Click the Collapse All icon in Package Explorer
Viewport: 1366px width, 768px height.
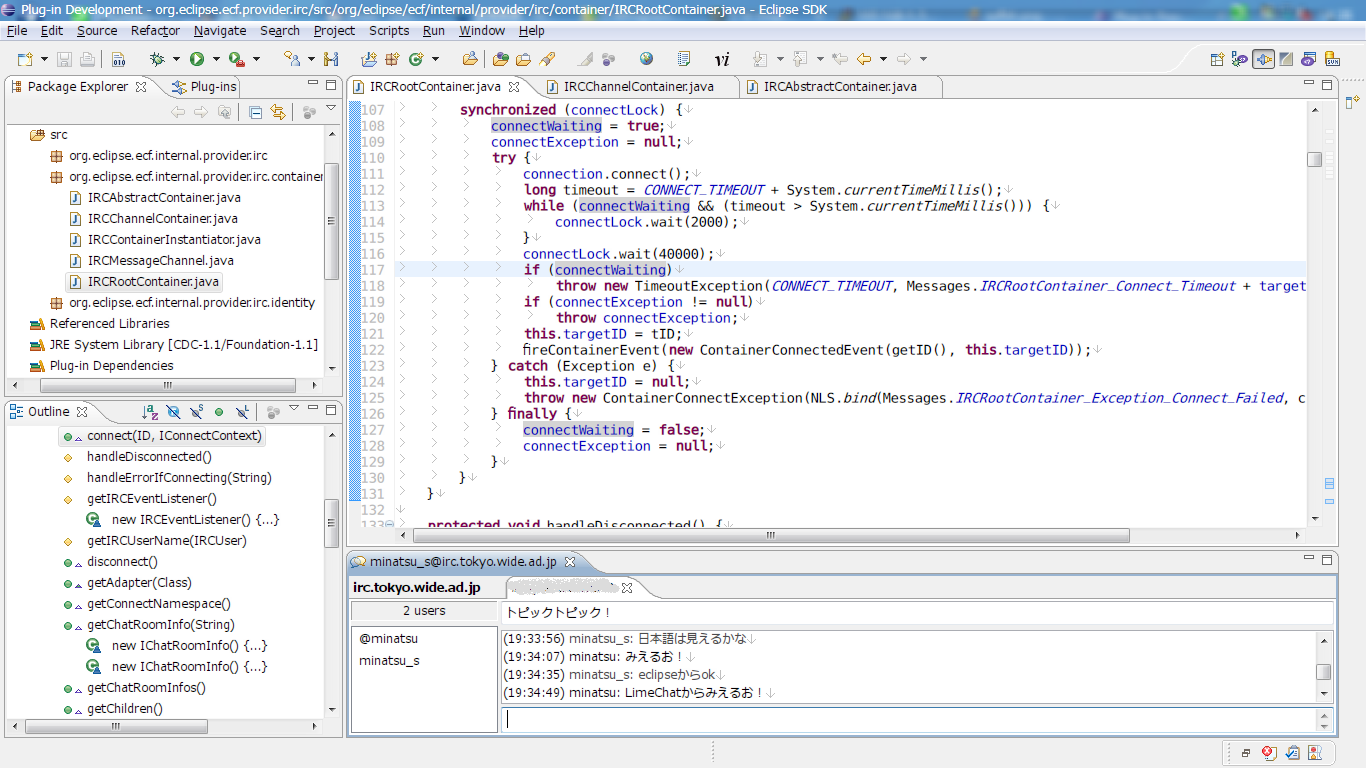(256, 112)
